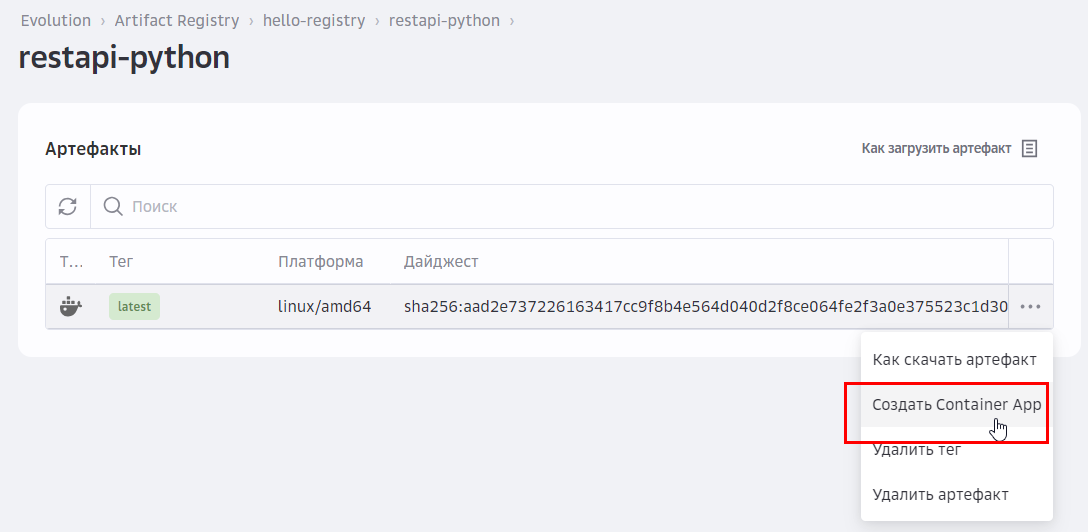1088x532 pixels.
Task: Click the refresh artifacts list icon
Action: tap(68, 206)
